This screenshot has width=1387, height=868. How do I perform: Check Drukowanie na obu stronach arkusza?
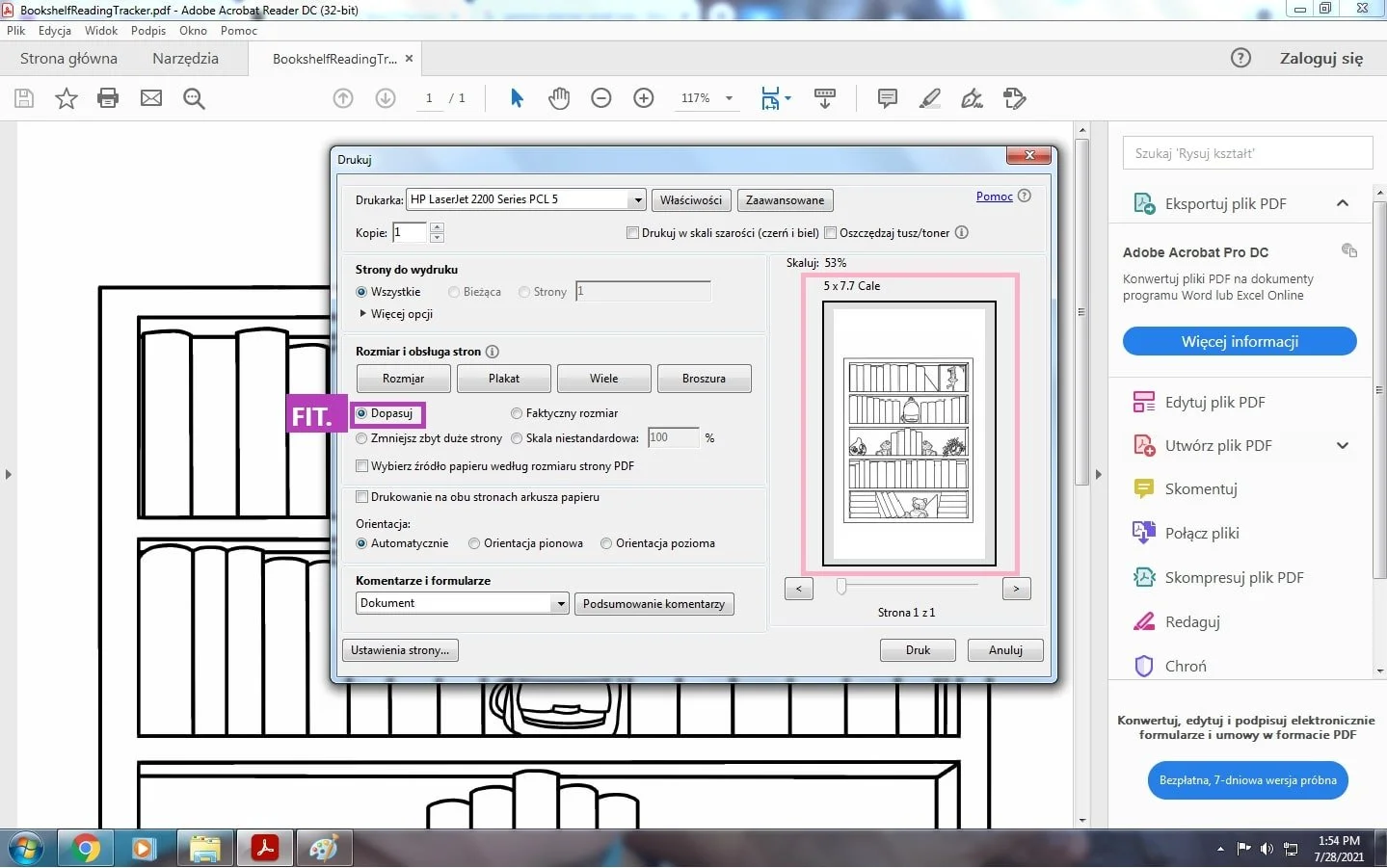361,497
